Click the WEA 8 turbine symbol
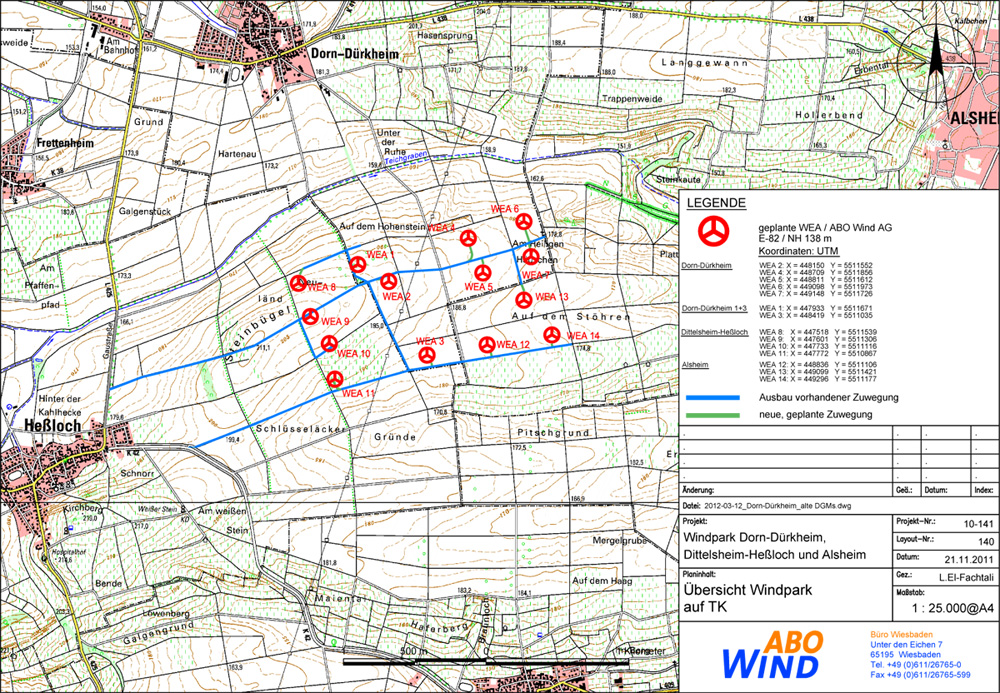1000x693 pixels. coord(298,284)
